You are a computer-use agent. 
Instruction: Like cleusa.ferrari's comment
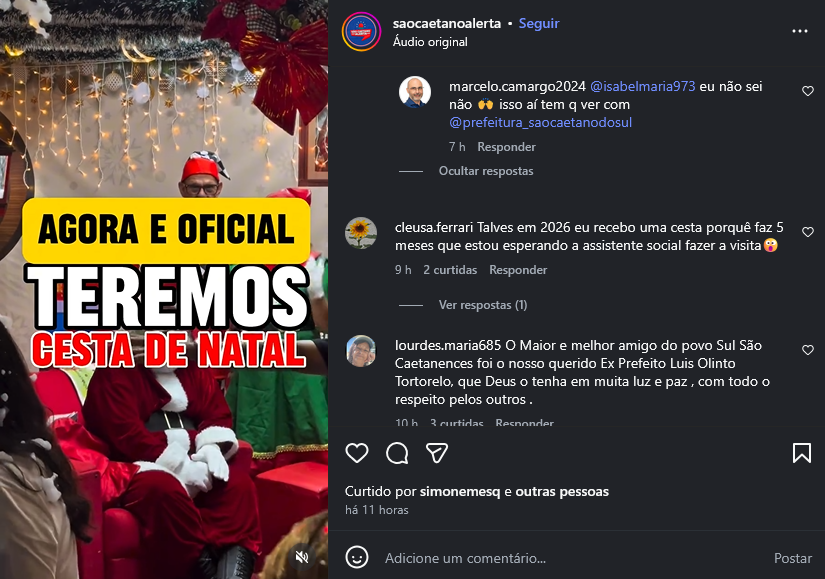808,232
